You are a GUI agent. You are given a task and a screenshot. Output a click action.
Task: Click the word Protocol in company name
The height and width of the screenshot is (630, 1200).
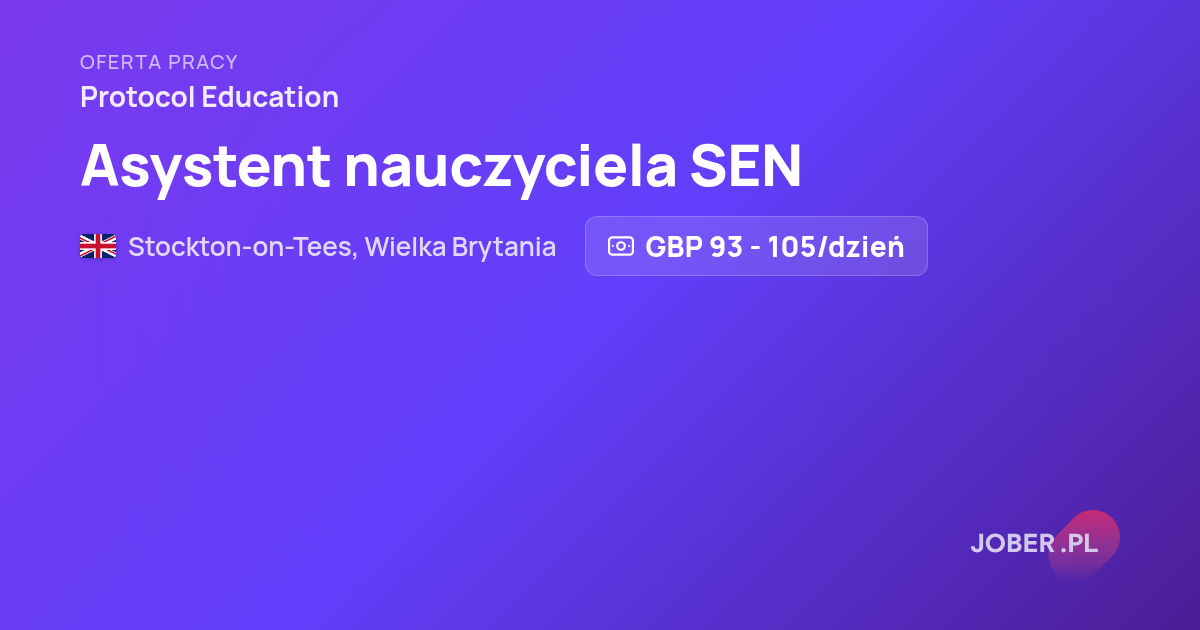point(137,97)
